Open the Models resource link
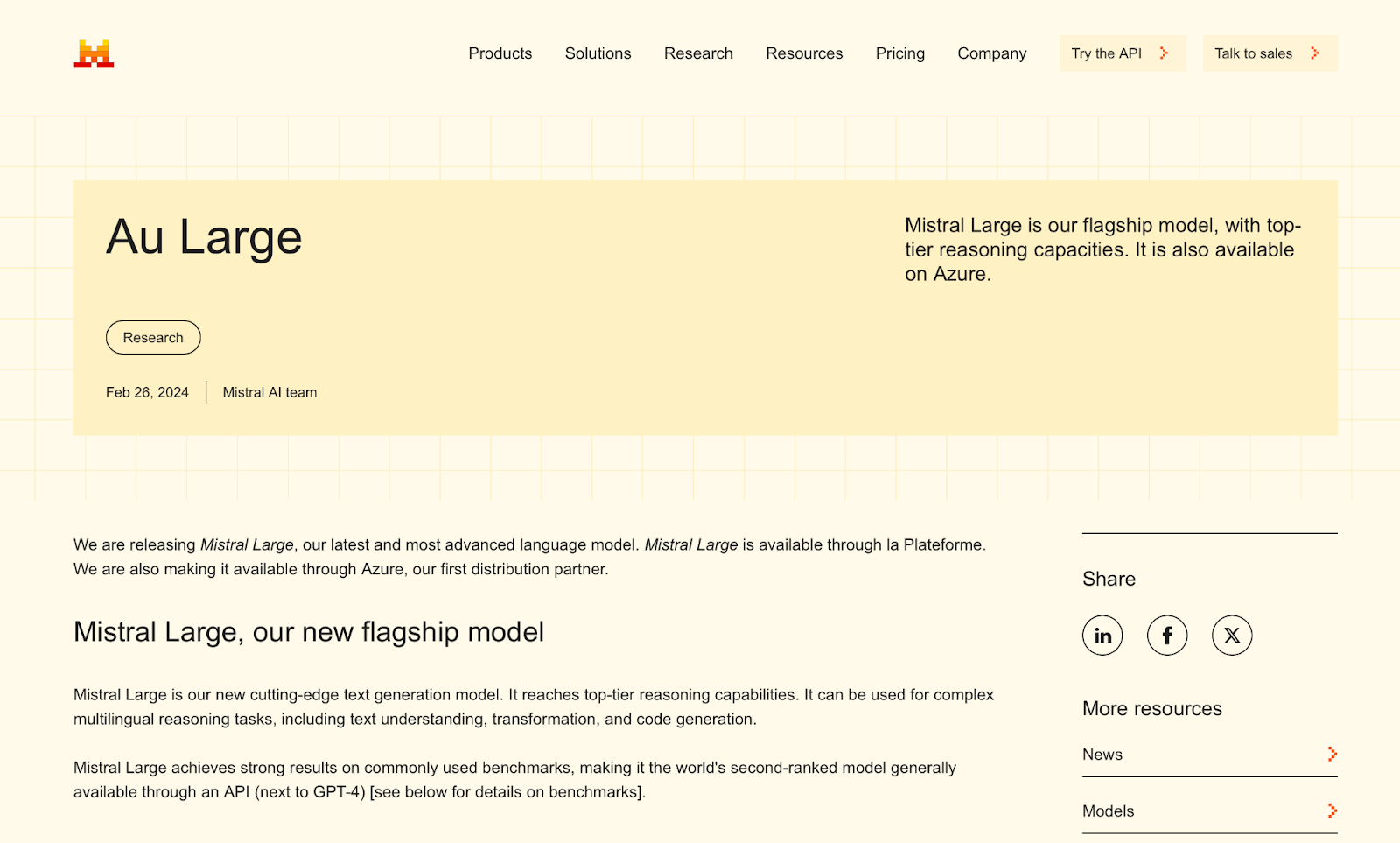This screenshot has height=843, width=1400. coord(1210,811)
